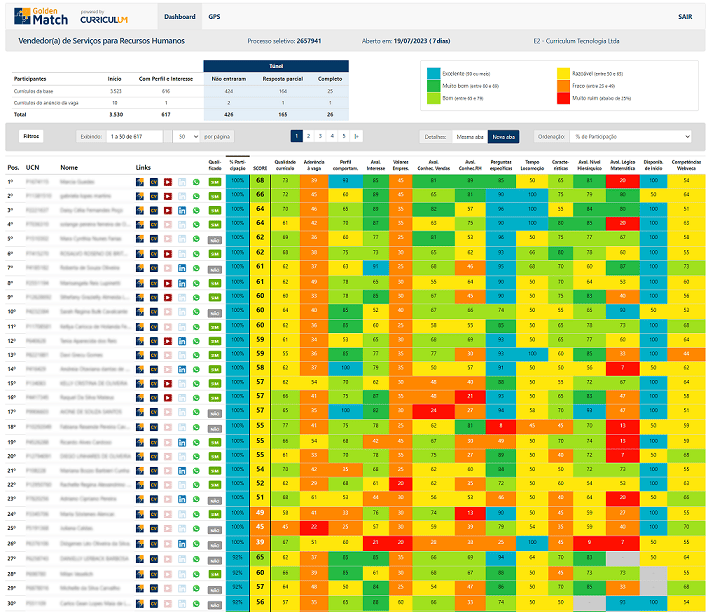Click the WhatsApp icon for the 7th candidate
The height and width of the screenshot is (612, 708).
pyautogui.click(x=195, y=268)
